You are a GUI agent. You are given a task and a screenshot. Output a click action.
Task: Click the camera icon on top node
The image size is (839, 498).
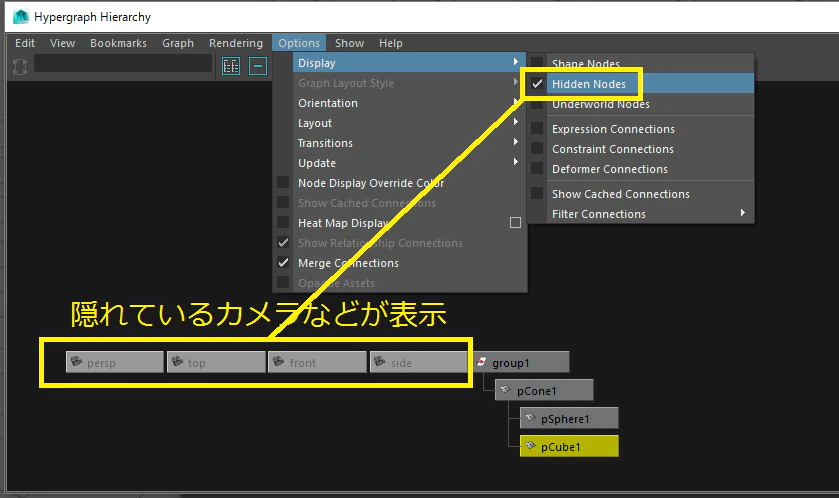point(178,362)
